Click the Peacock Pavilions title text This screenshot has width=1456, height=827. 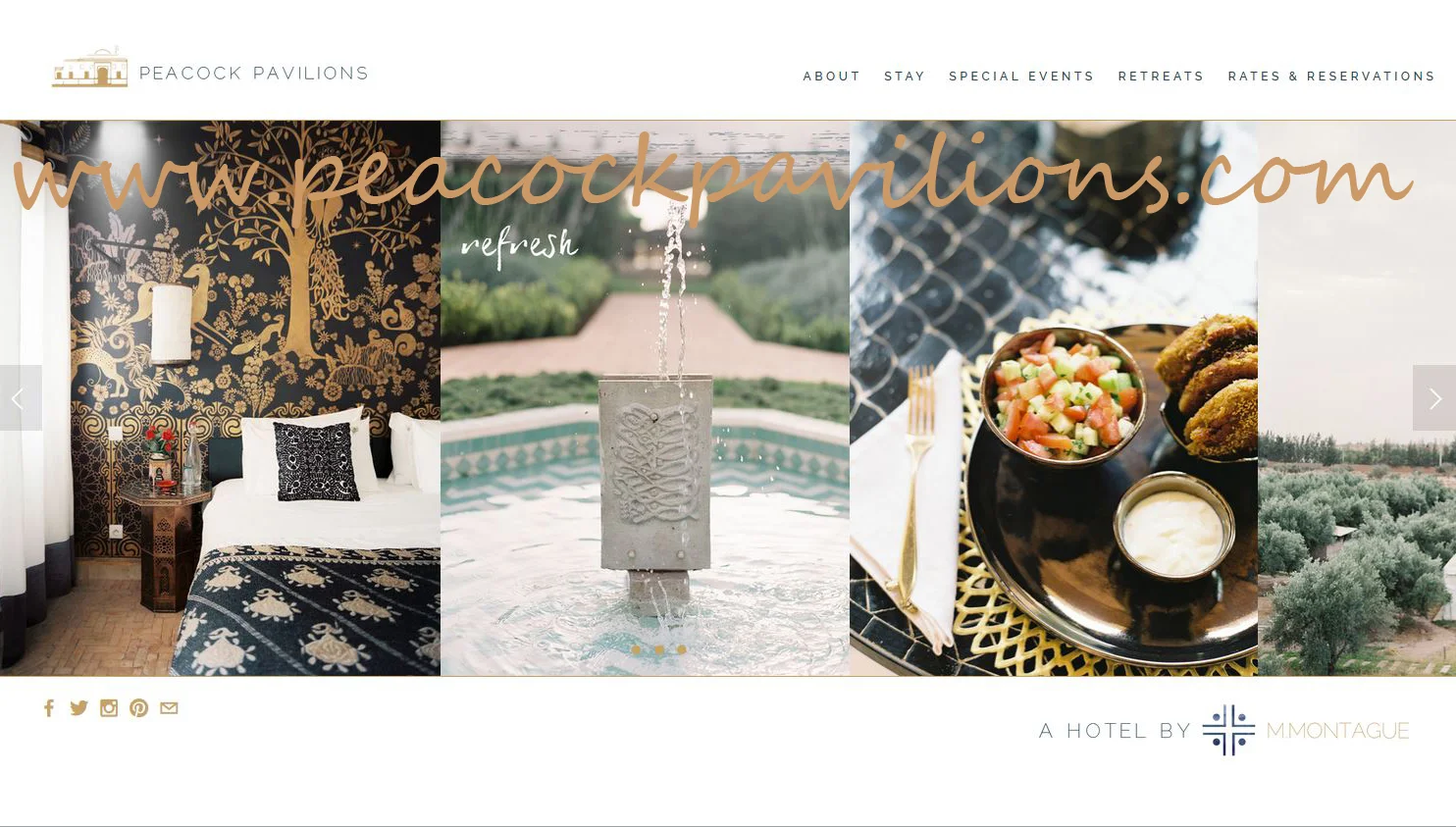254,74
